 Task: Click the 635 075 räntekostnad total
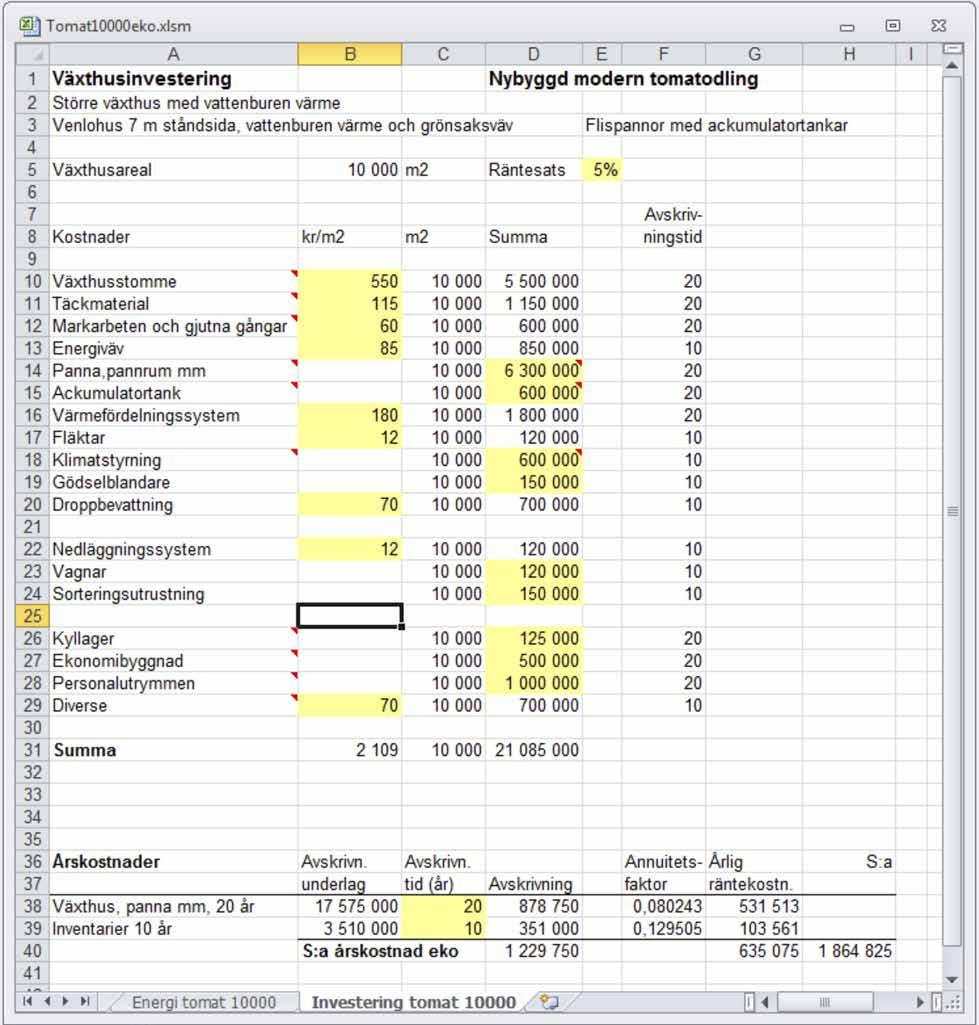click(754, 951)
